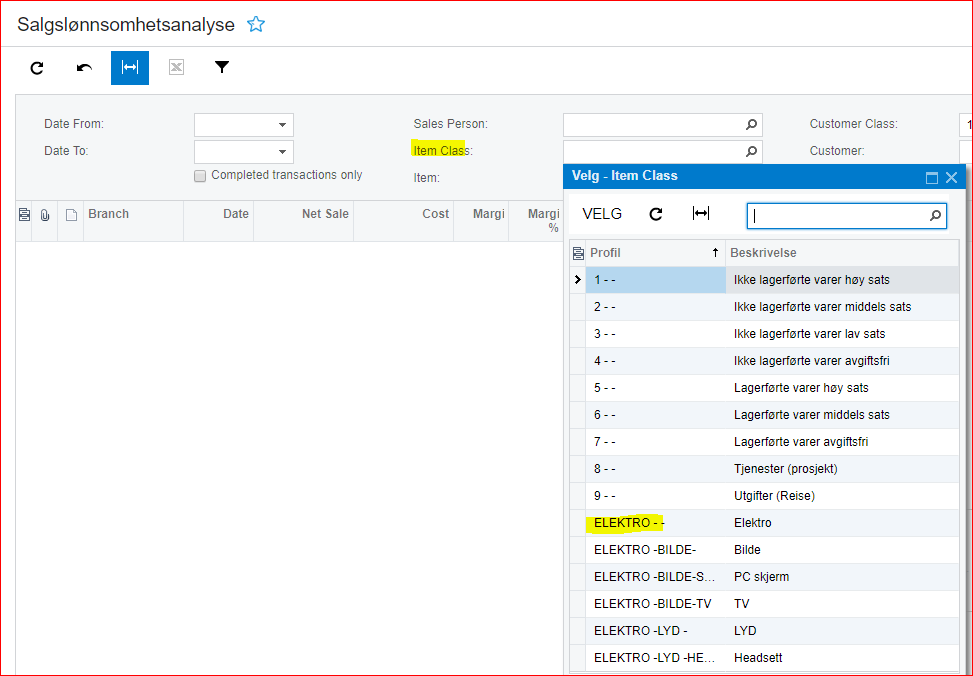Select row "Lagerførte varer middels sats"
973x676 pixels.
click(764, 415)
